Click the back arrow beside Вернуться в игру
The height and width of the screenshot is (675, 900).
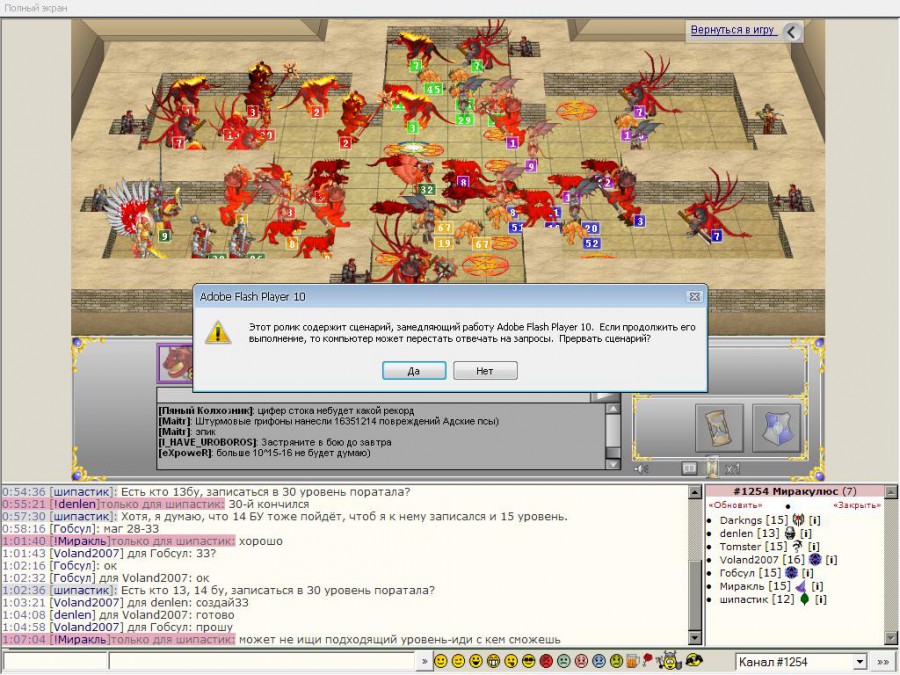pyautogui.click(x=792, y=32)
